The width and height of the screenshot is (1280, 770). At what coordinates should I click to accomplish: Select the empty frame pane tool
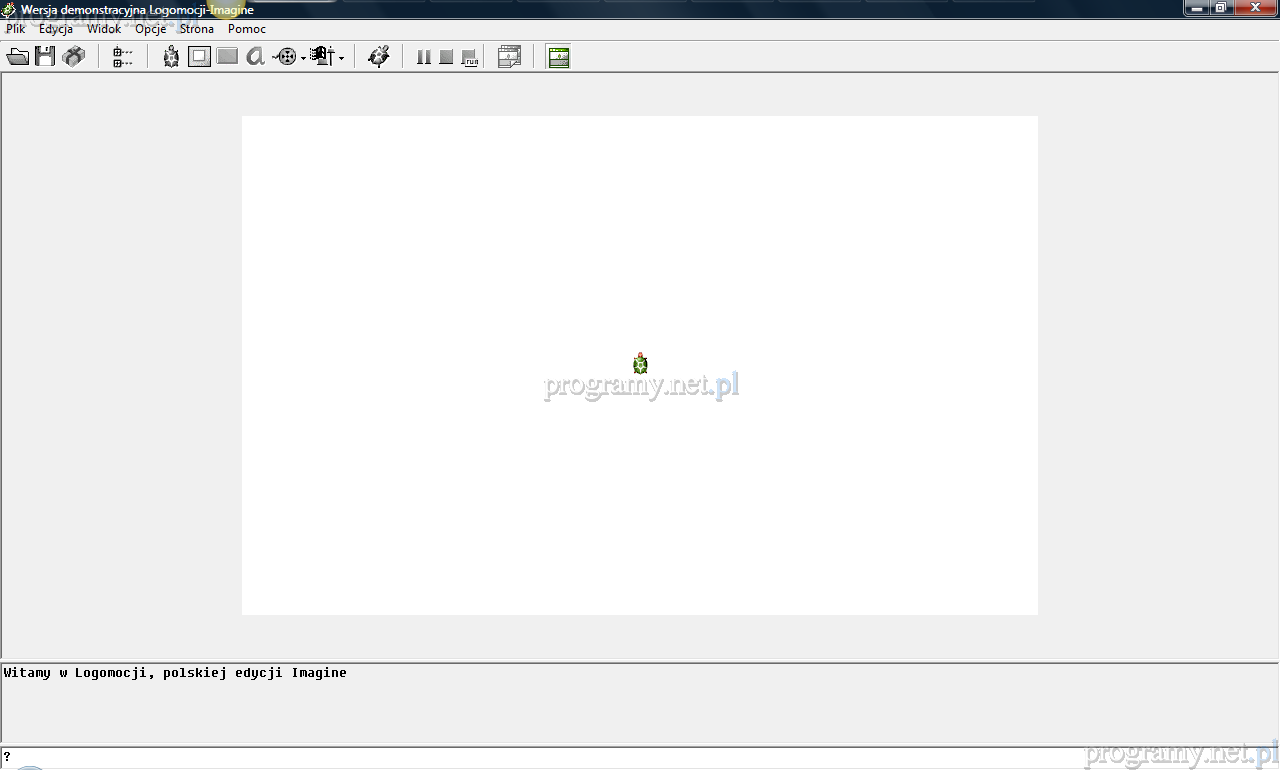point(199,57)
